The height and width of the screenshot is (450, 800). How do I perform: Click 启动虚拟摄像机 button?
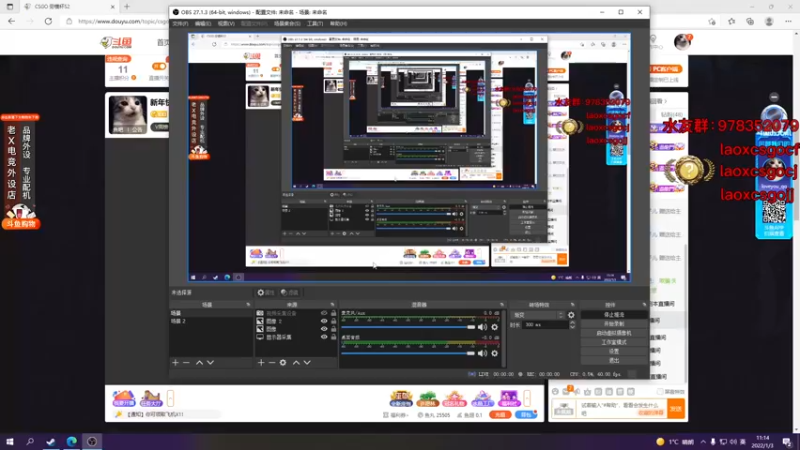tap(614, 333)
